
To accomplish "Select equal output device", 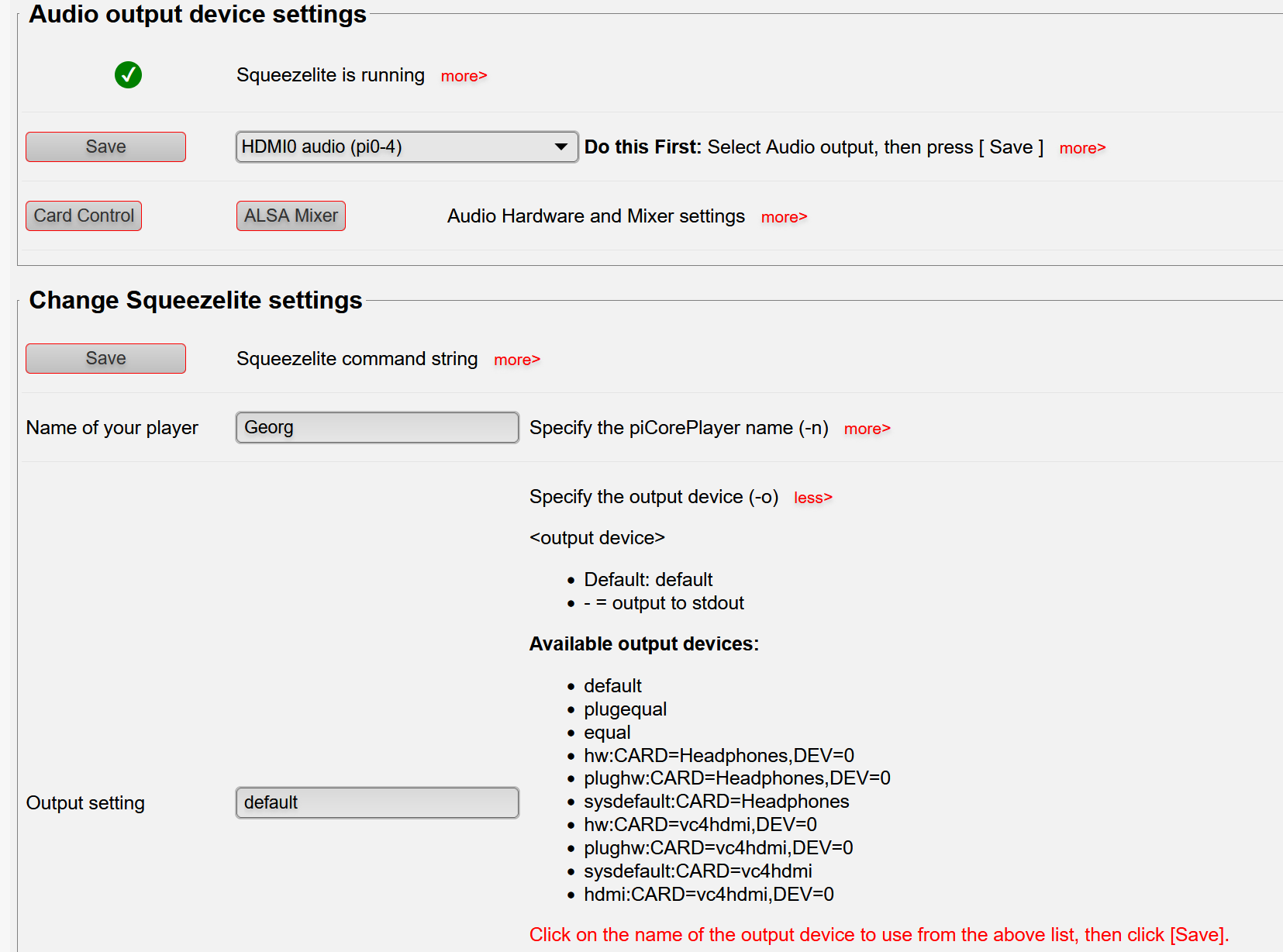I will click(x=607, y=733).
